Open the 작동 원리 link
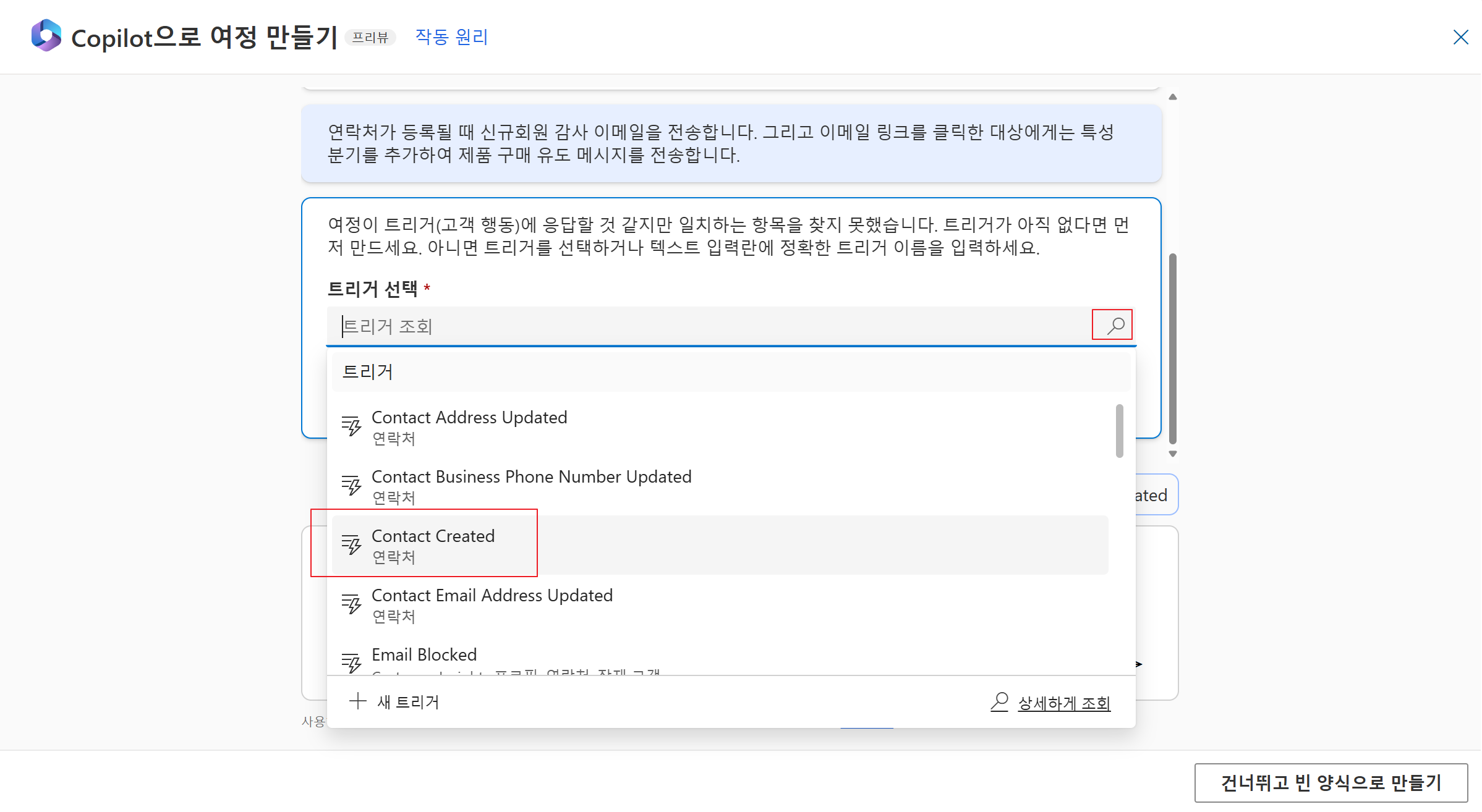The height and width of the screenshot is (812, 1482). tap(451, 37)
